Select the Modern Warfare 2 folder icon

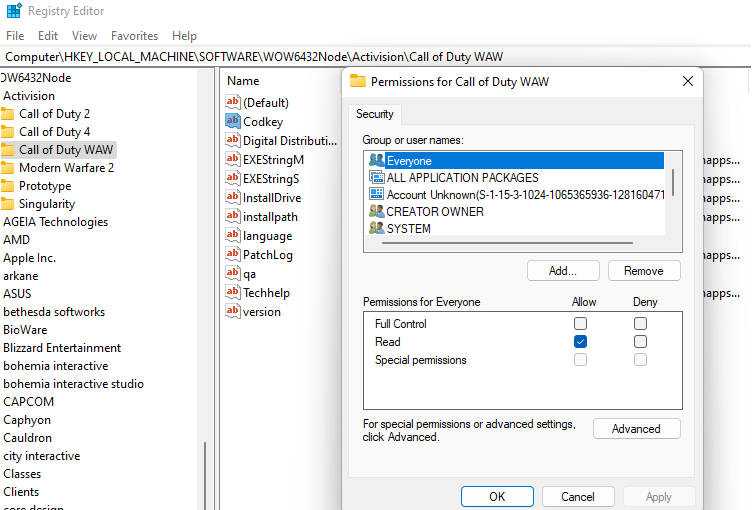pyautogui.click(x=7, y=168)
